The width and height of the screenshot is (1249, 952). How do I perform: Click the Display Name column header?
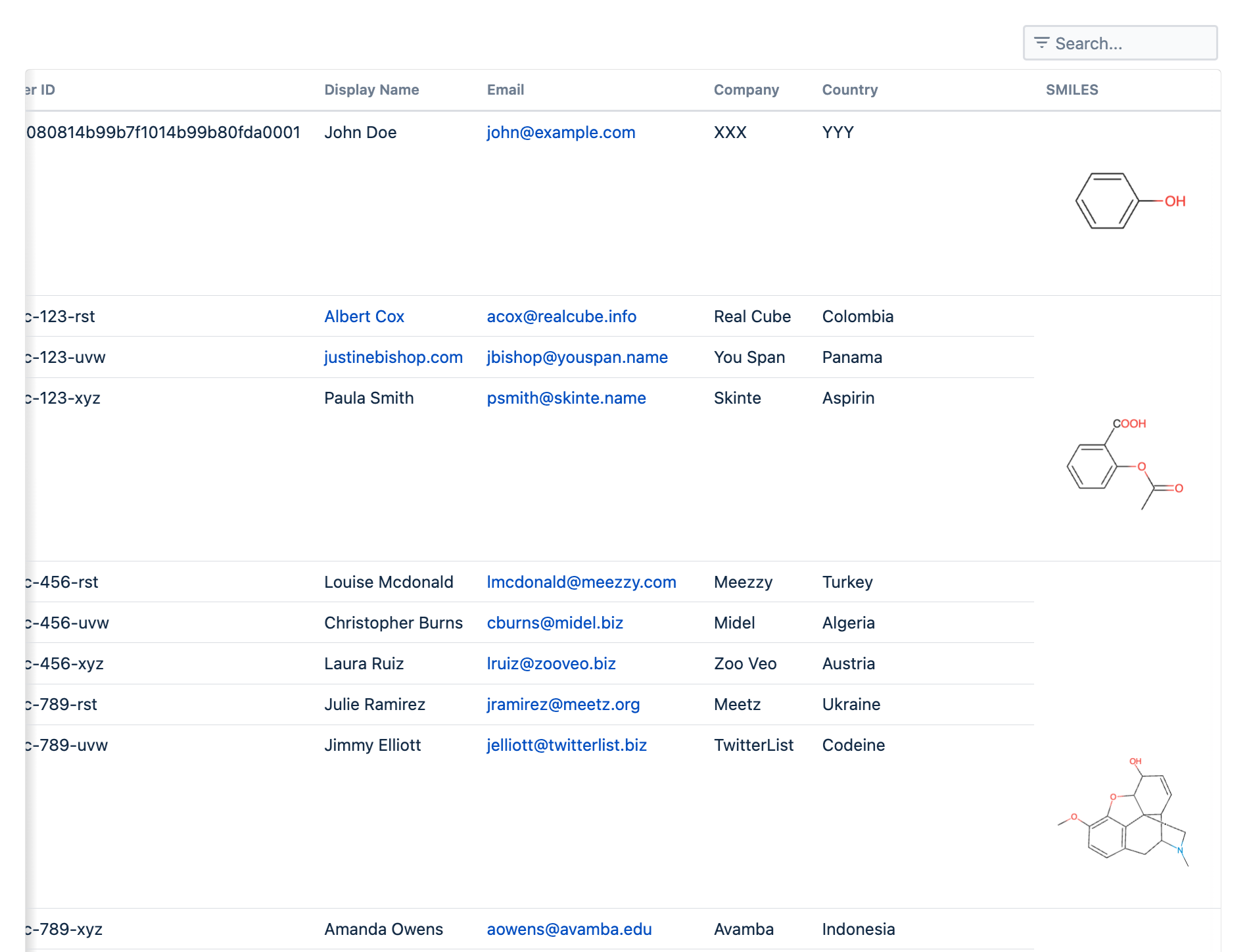click(x=371, y=89)
